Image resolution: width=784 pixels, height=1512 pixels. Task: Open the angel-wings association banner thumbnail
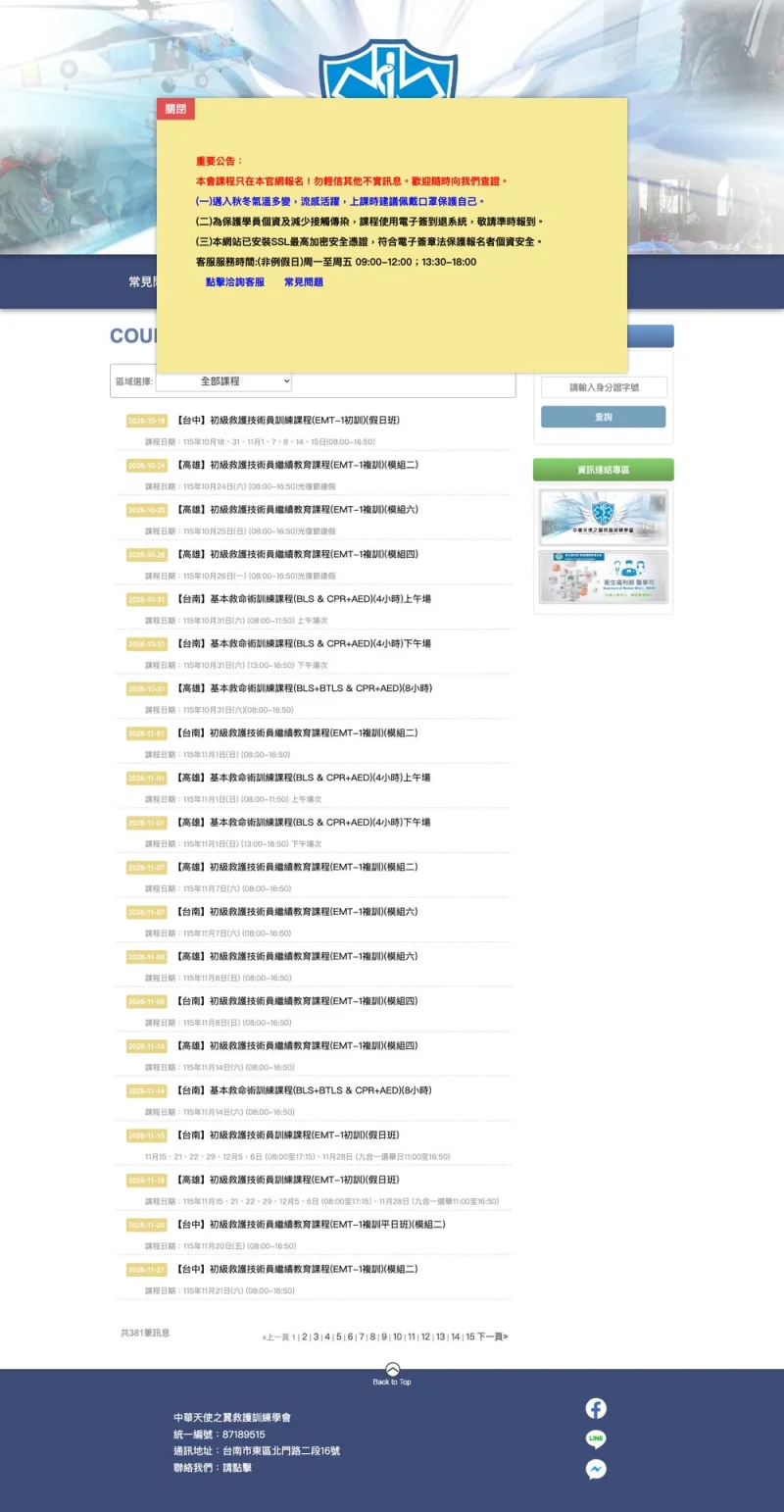604,517
